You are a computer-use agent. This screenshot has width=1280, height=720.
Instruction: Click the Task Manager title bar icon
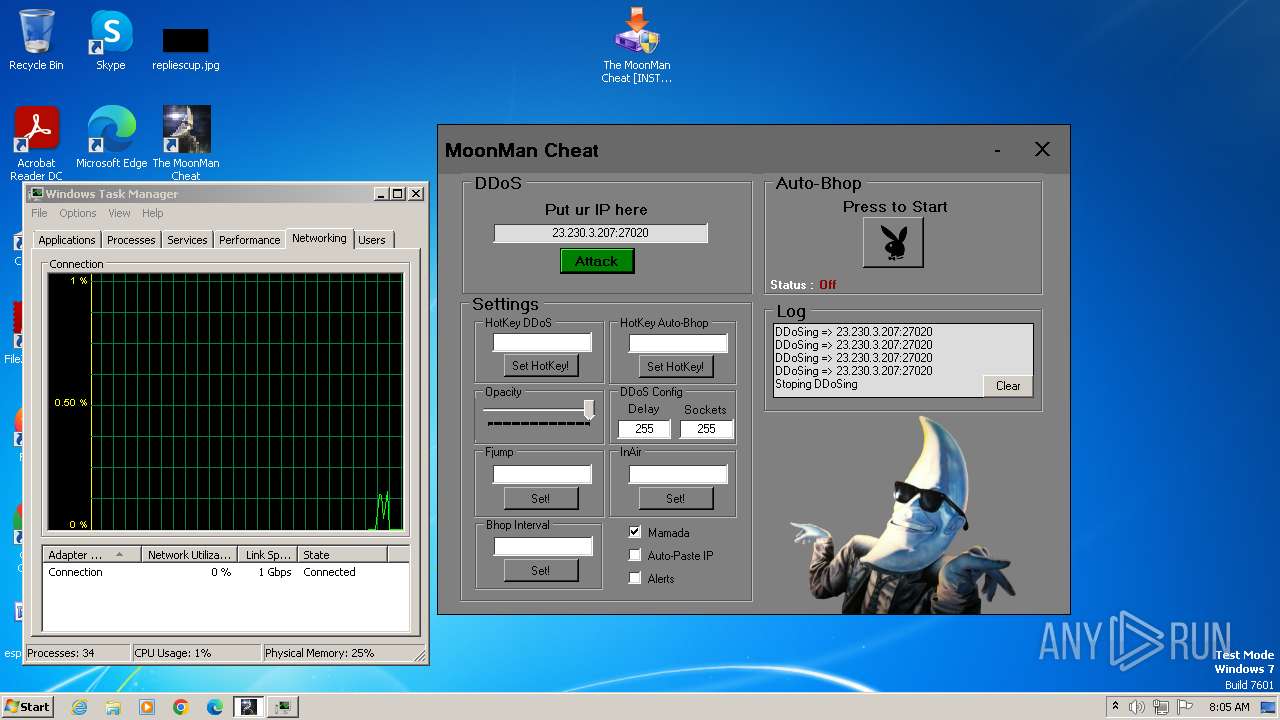(x=37, y=194)
